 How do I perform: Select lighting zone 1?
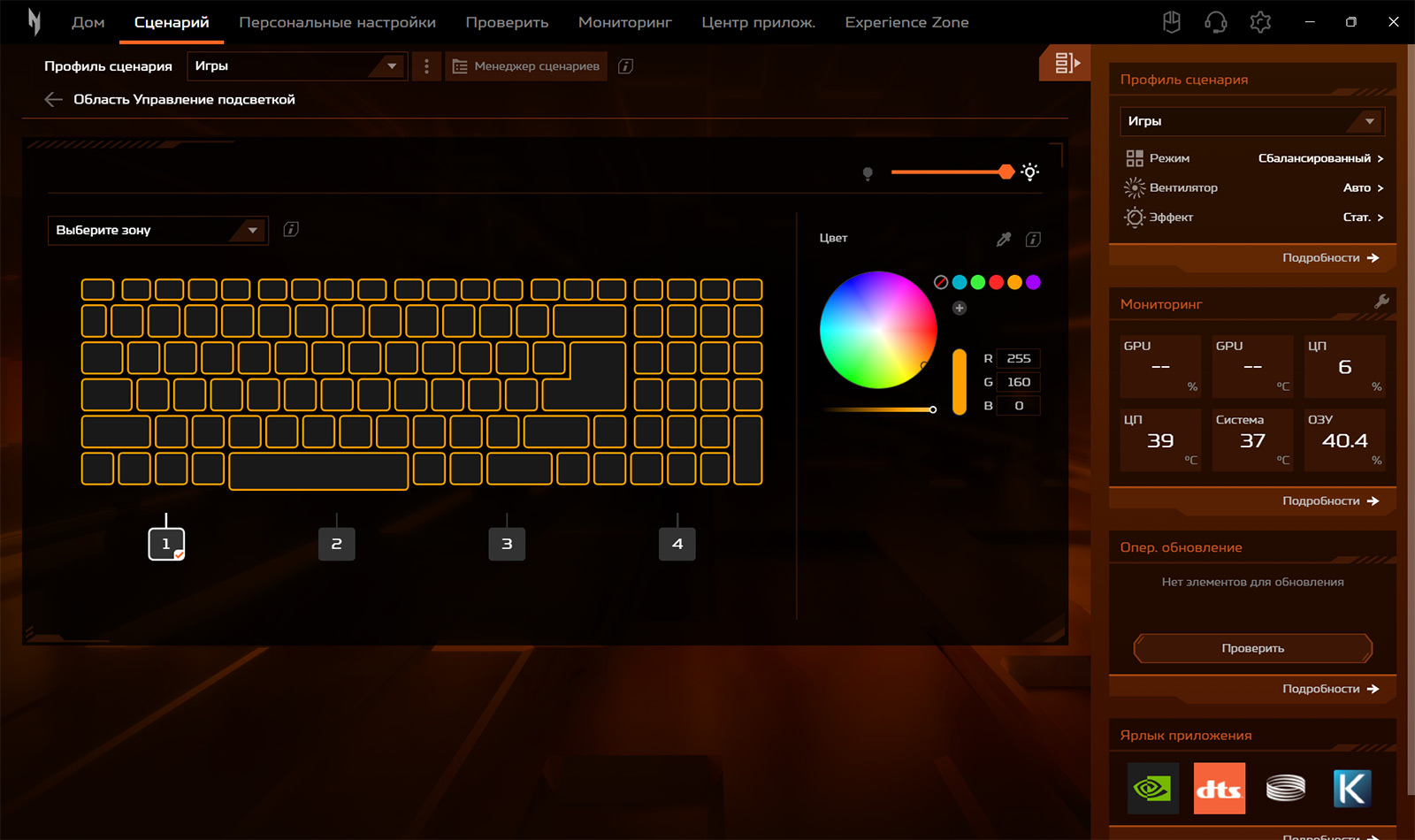pyautogui.click(x=166, y=544)
